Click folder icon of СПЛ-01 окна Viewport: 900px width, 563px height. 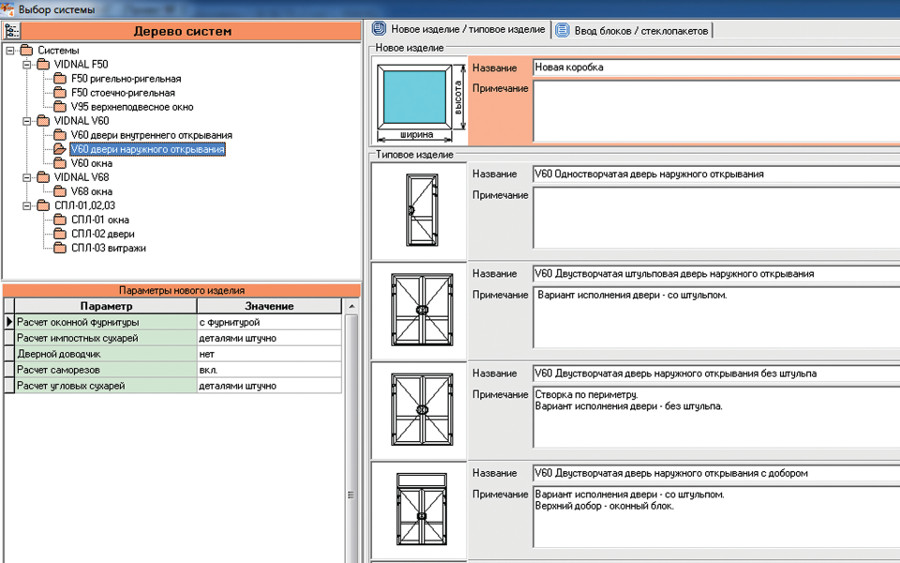click(x=60, y=219)
